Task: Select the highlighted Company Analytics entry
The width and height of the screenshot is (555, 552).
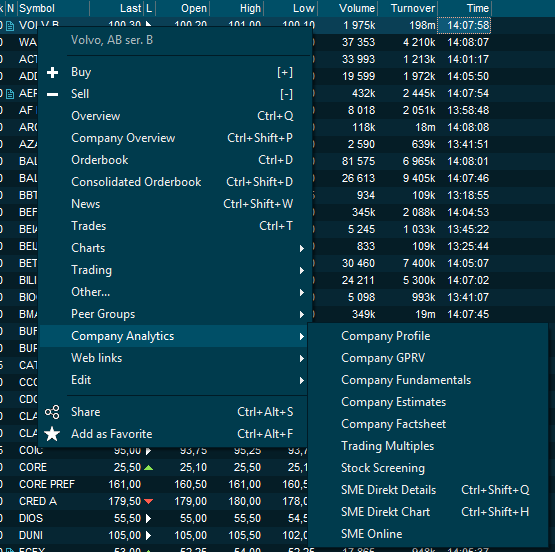Action: pyautogui.click(x=172, y=336)
